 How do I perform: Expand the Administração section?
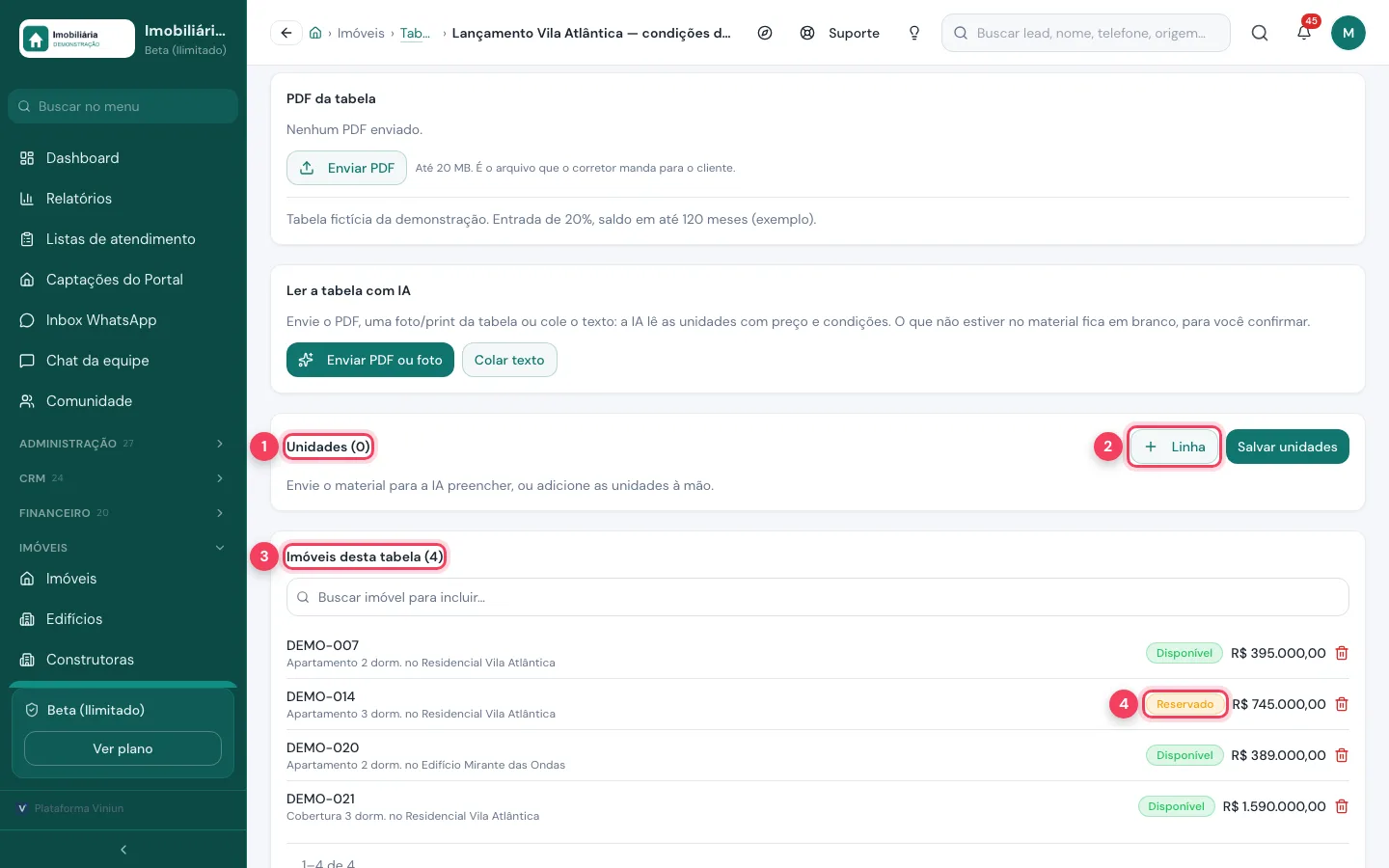[x=123, y=444]
